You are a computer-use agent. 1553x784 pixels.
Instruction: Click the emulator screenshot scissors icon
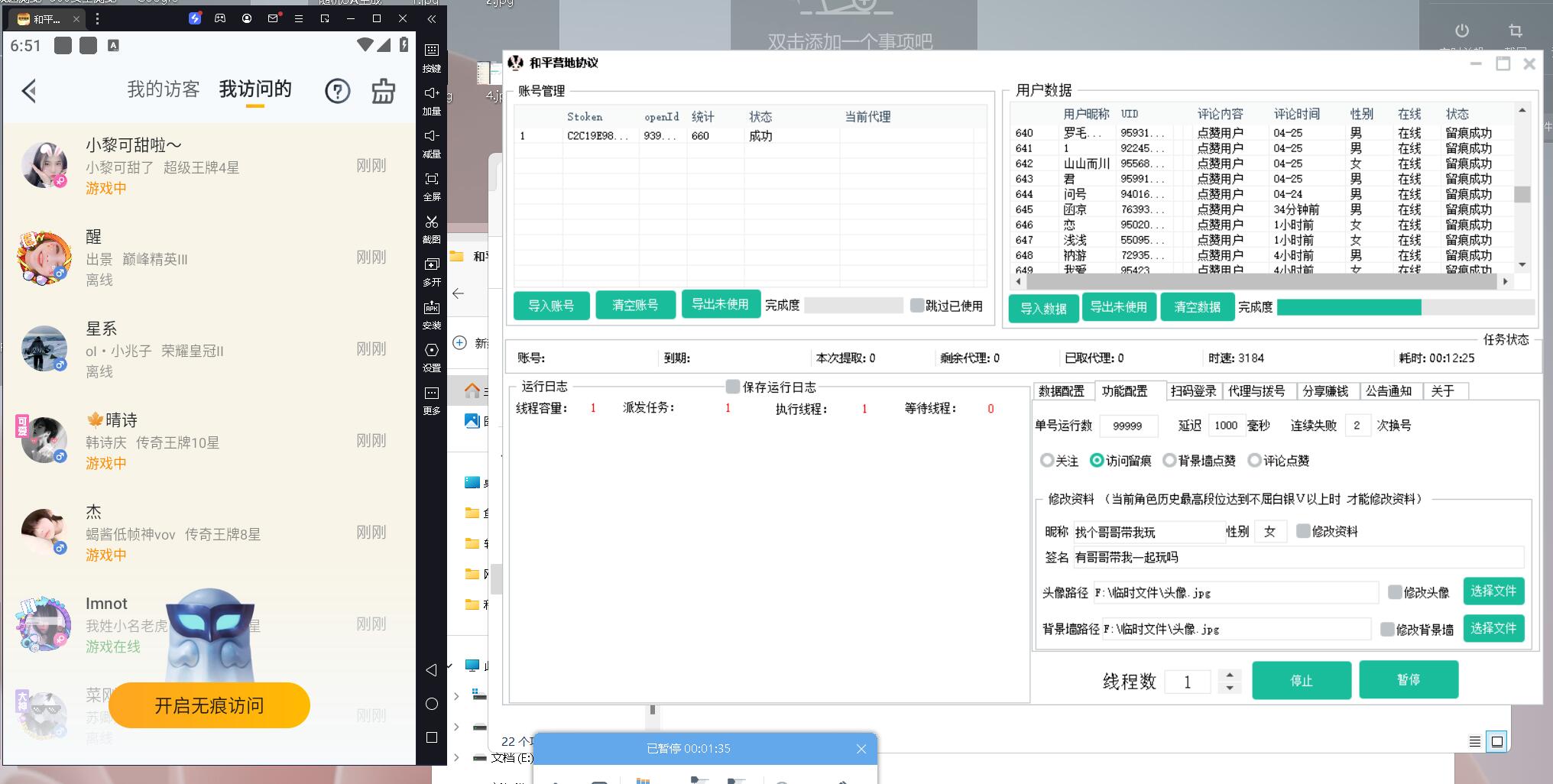coord(432,222)
